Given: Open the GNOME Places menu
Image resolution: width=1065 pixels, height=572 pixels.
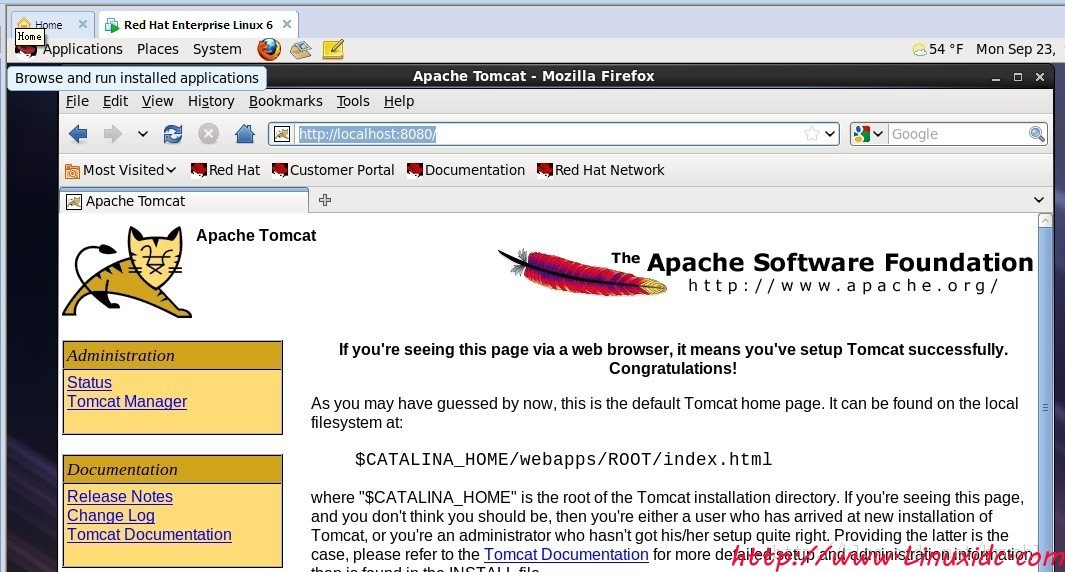Looking at the screenshot, I should coord(158,49).
